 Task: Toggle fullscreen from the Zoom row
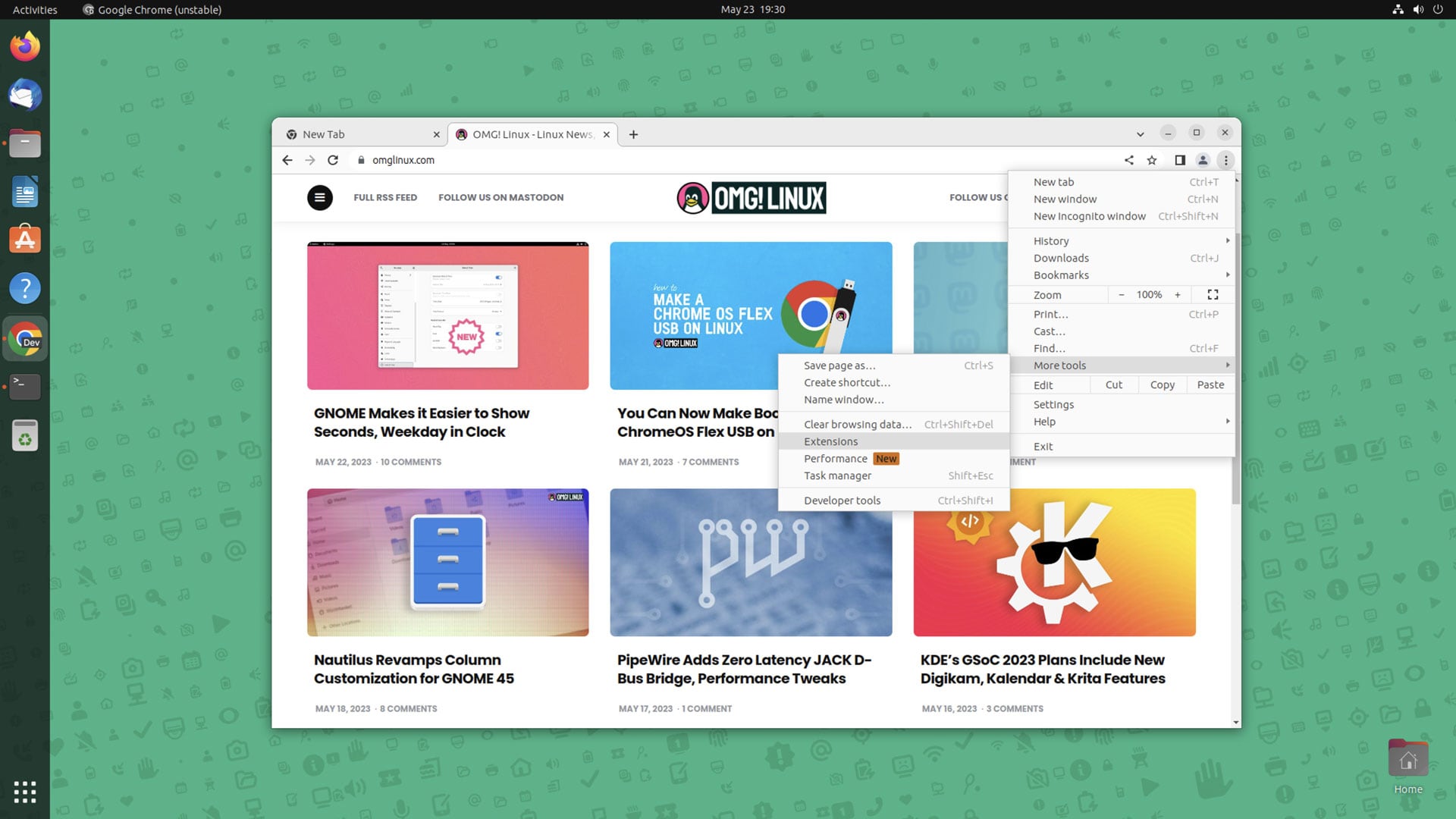coord(1213,295)
